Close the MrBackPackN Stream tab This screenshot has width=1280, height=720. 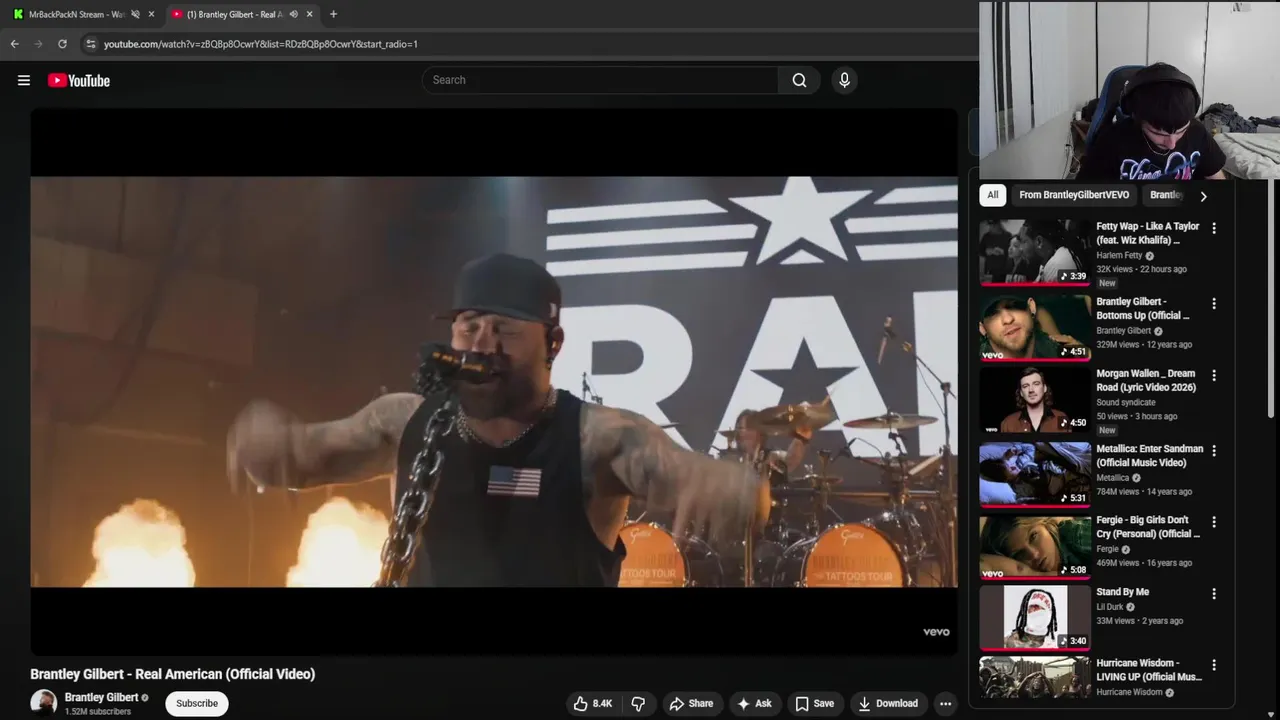coord(151,14)
